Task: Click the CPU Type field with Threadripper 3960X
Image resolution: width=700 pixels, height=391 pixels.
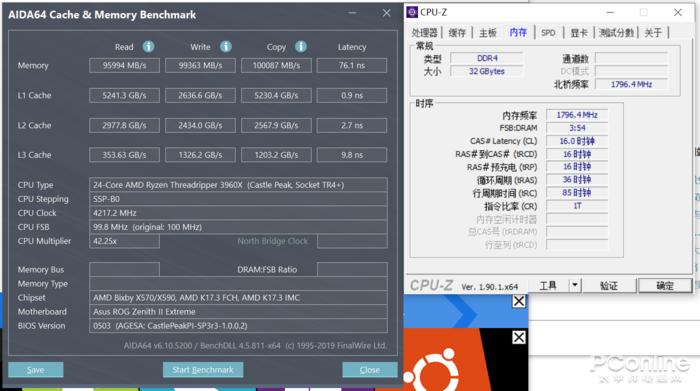Action: tap(238, 185)
